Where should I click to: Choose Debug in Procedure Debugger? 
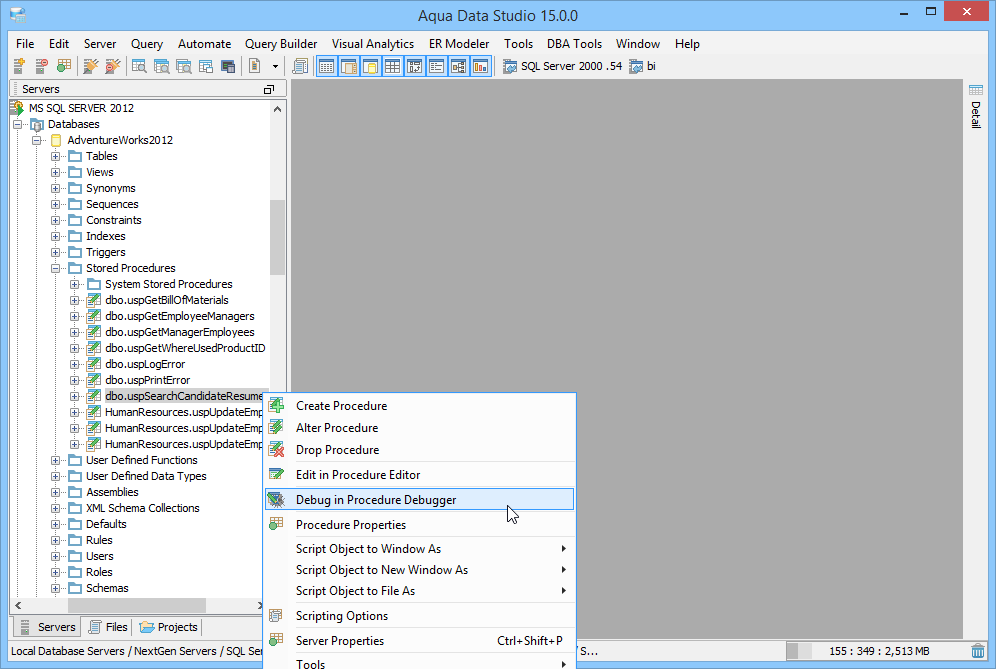coord(419,499)
